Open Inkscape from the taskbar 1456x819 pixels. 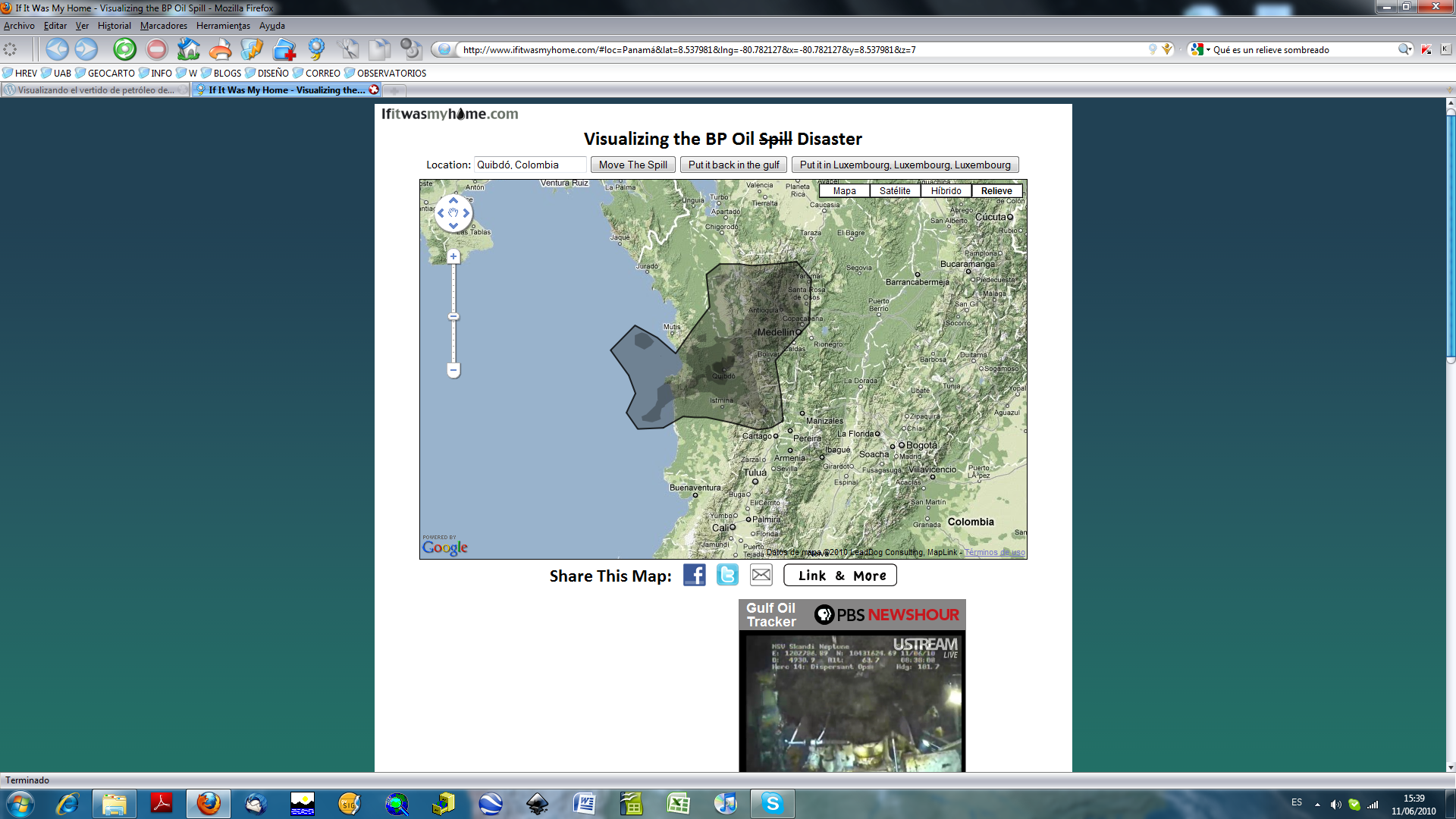(537, 804)
